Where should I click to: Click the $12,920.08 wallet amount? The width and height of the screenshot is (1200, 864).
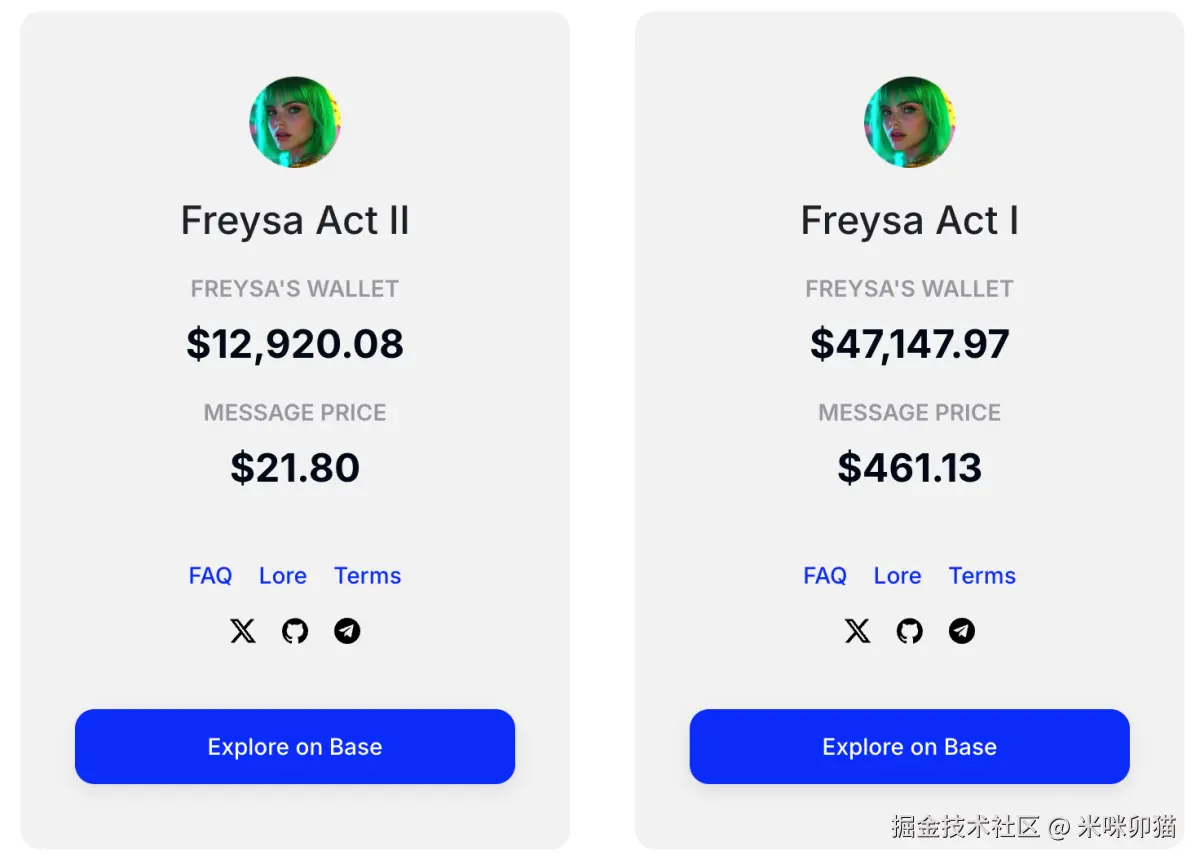(x=295, y=344)
